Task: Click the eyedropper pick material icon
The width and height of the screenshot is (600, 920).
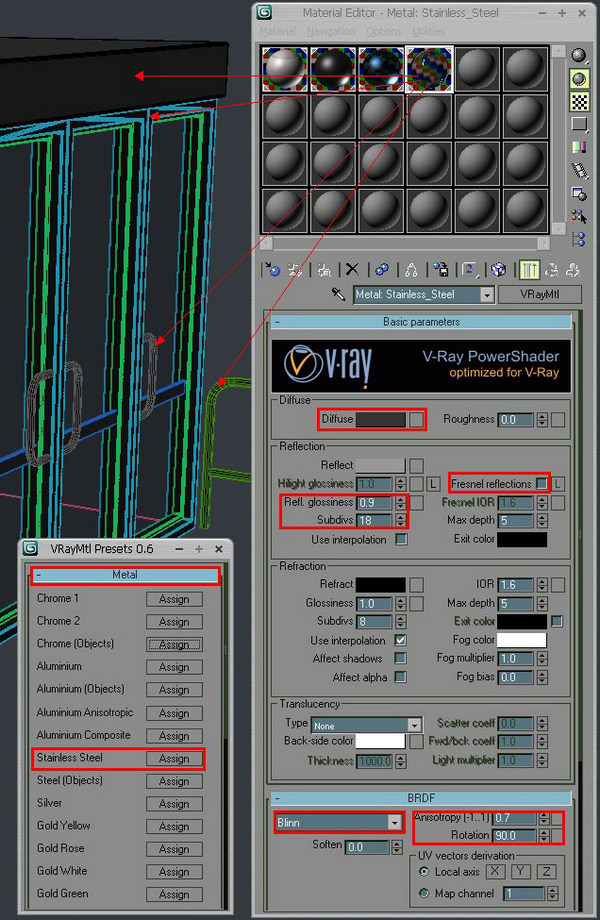Action: pos(338,294)
